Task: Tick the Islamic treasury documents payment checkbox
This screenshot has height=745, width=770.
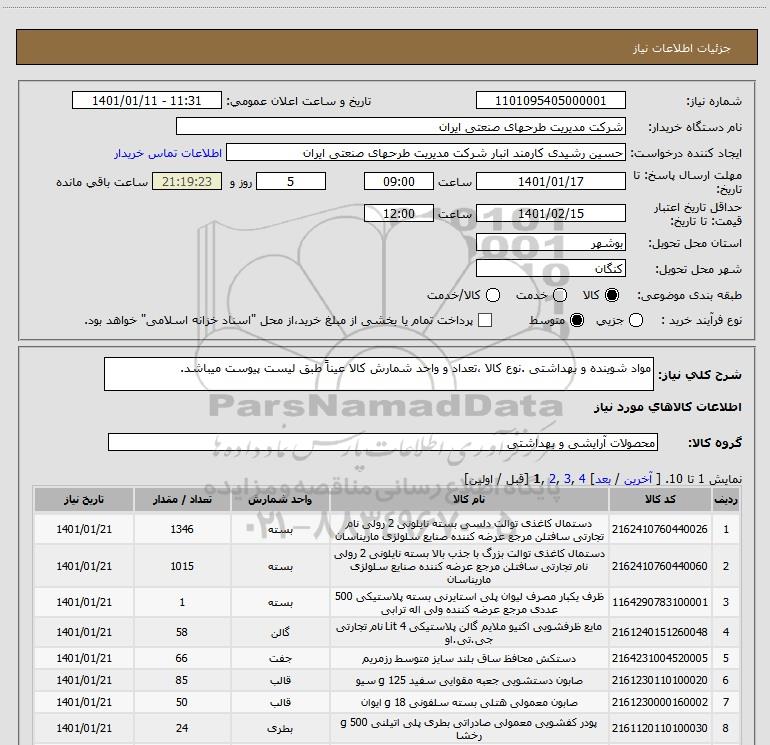Action: tap(485, 320)
